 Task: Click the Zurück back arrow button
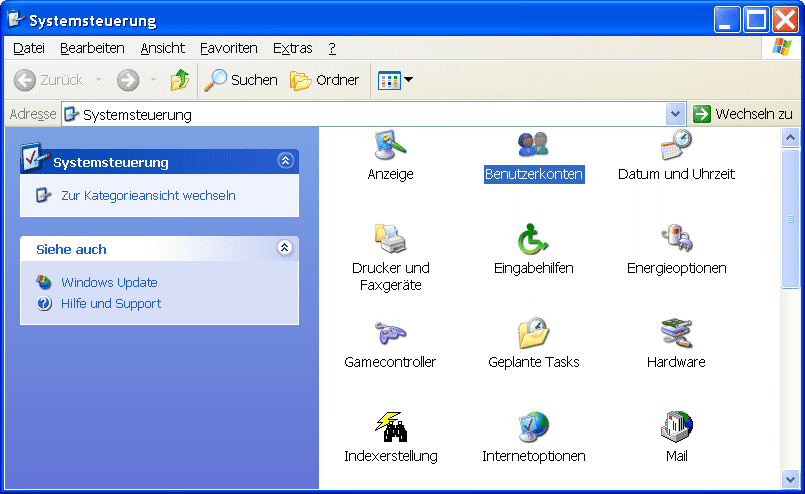48,80
